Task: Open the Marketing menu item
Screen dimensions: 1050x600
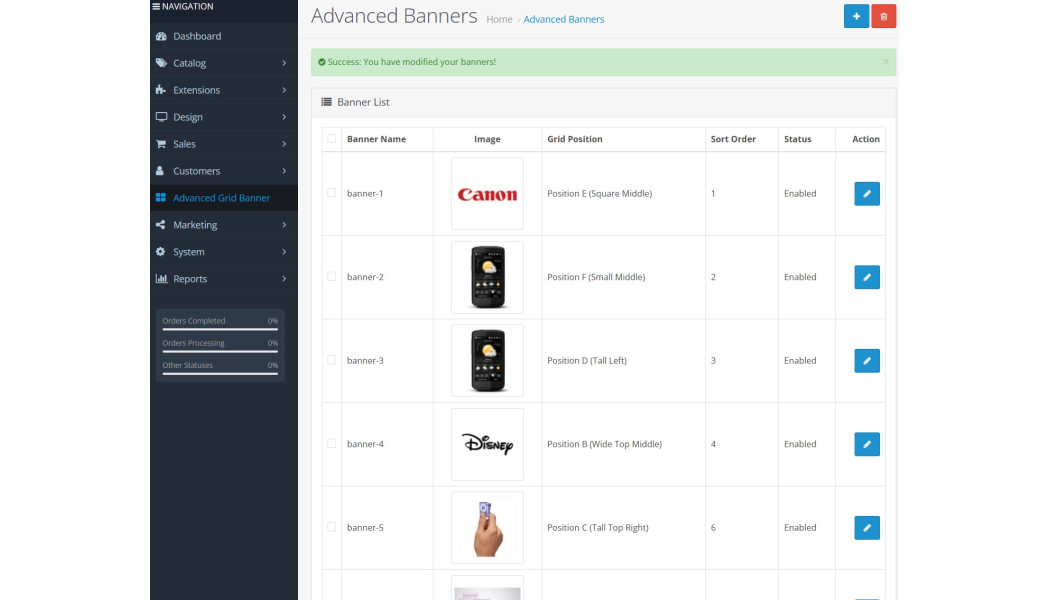Action: (224, 224)
